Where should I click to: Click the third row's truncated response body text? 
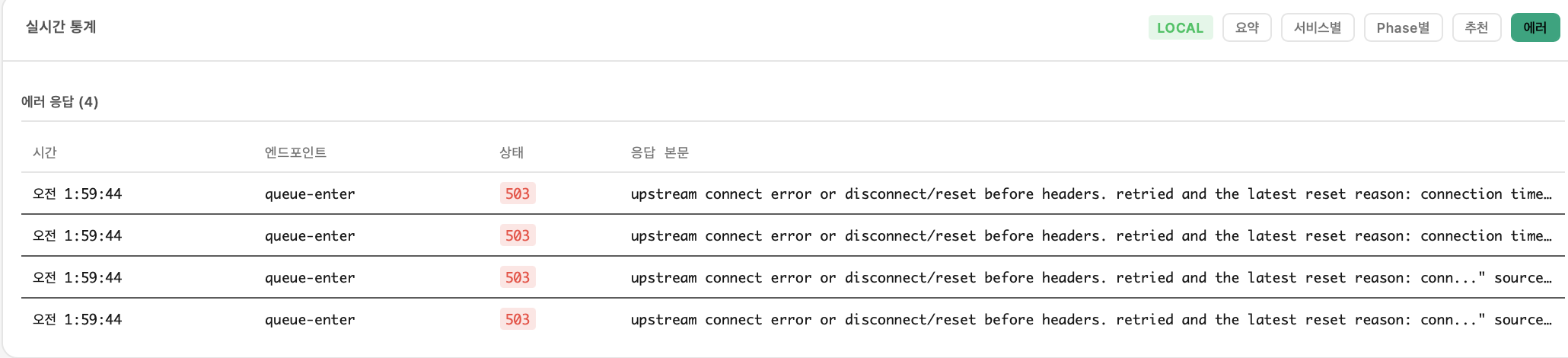coord(1090,277)
